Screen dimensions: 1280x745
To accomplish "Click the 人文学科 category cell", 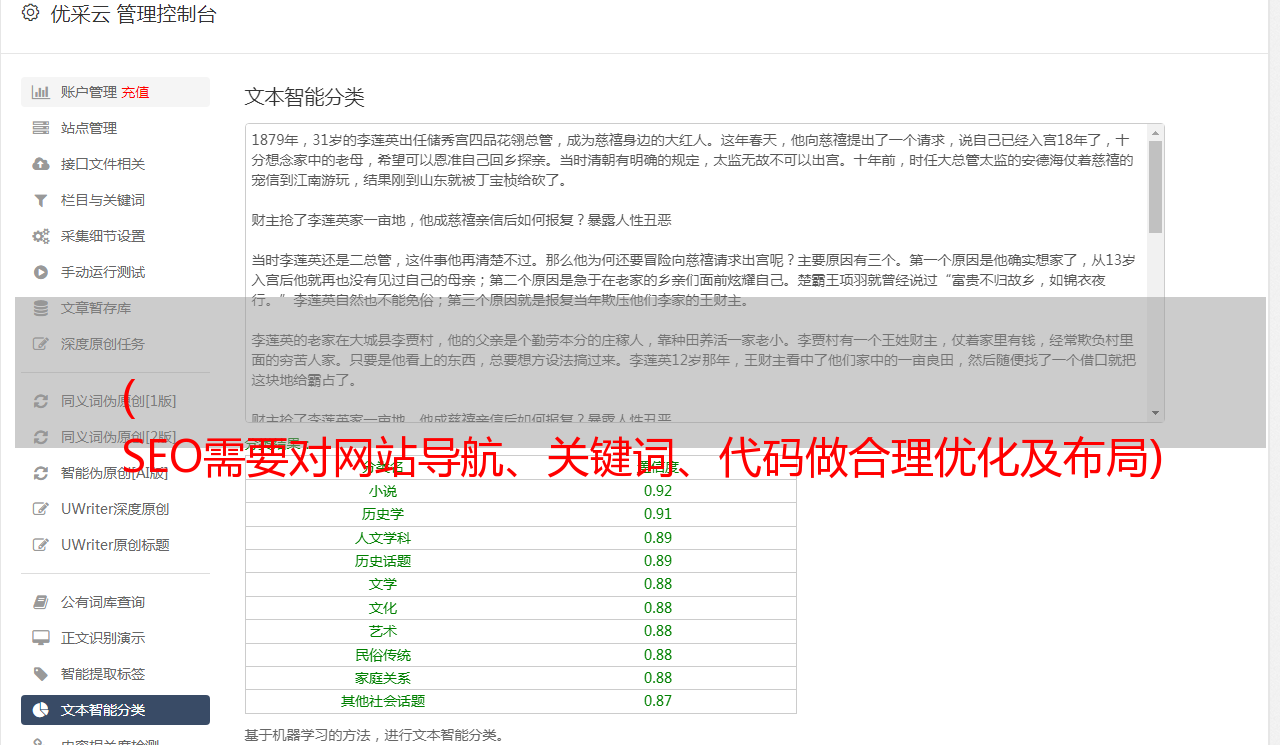I will click(383, 538).
